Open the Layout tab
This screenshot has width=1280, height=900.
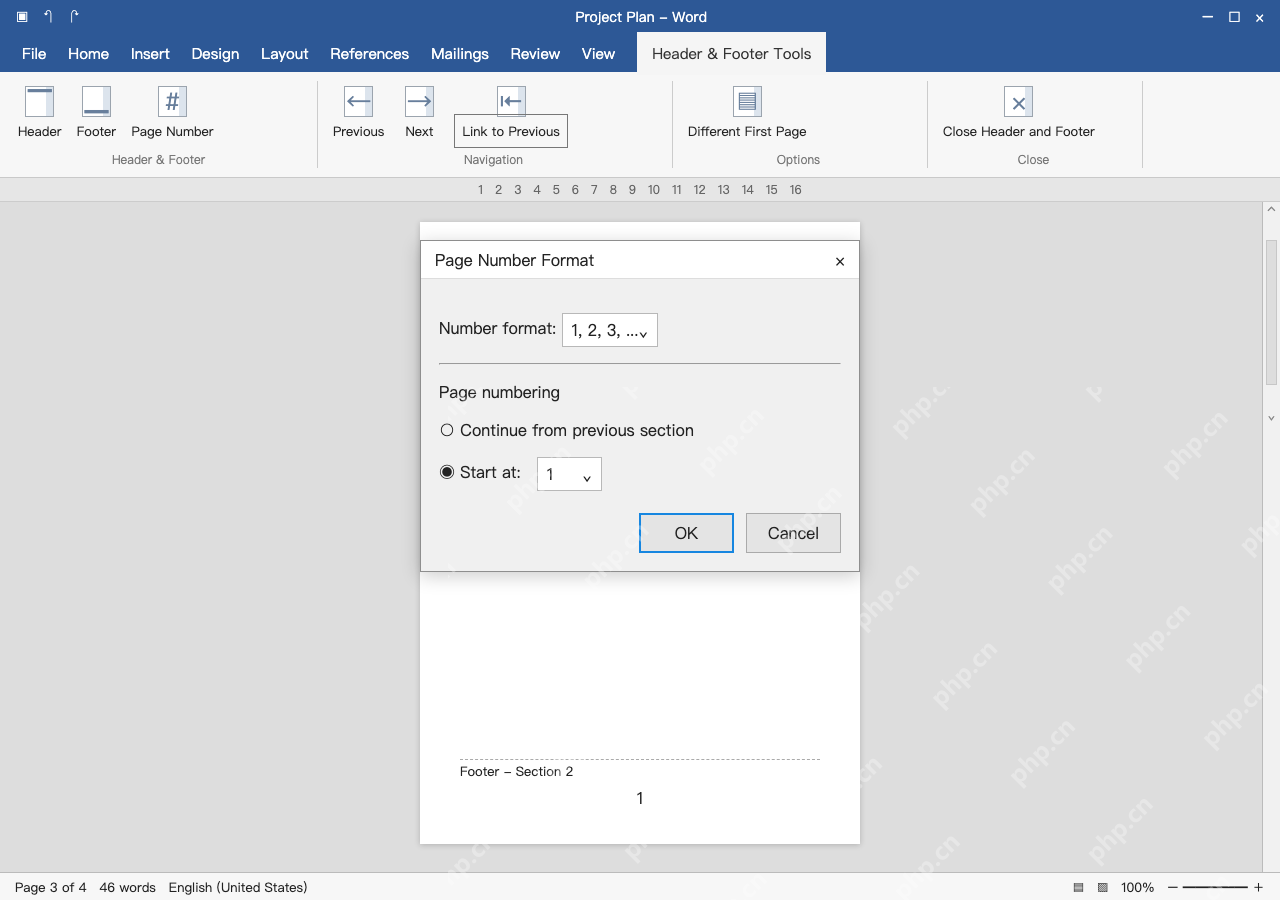284,54
